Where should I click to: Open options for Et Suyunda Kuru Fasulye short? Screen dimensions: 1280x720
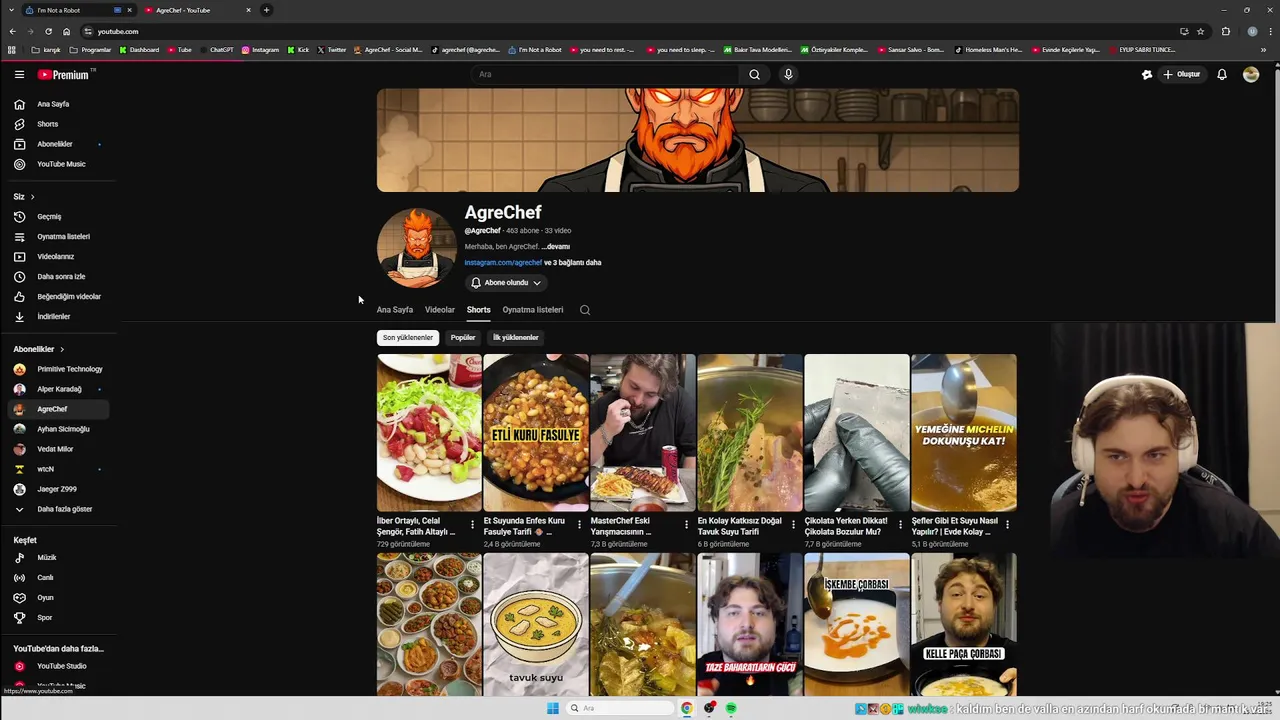coord(579,524)
